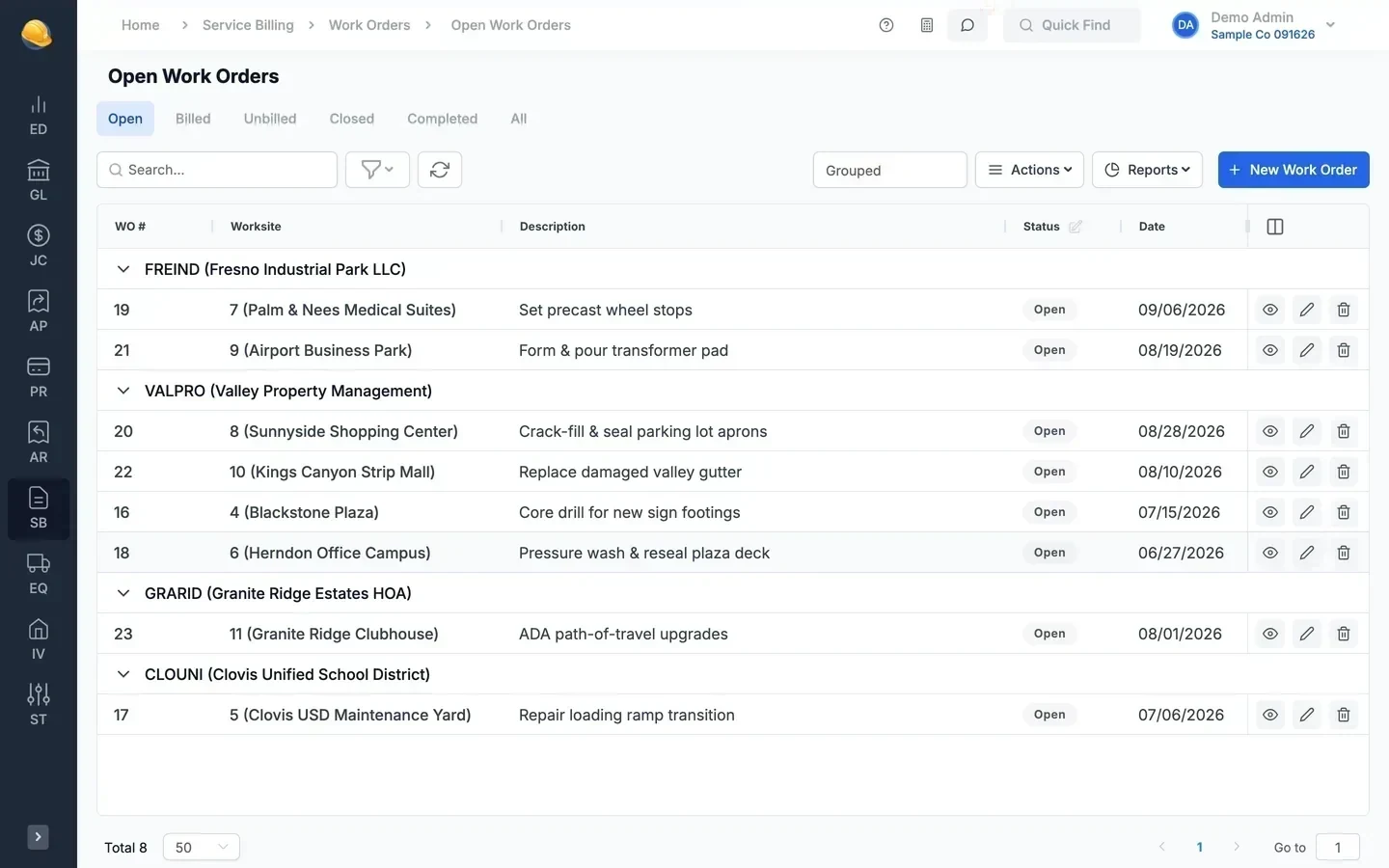Open the Demo Admin user menu
Screen dimensions: 1389x868
coord(1254,25)
